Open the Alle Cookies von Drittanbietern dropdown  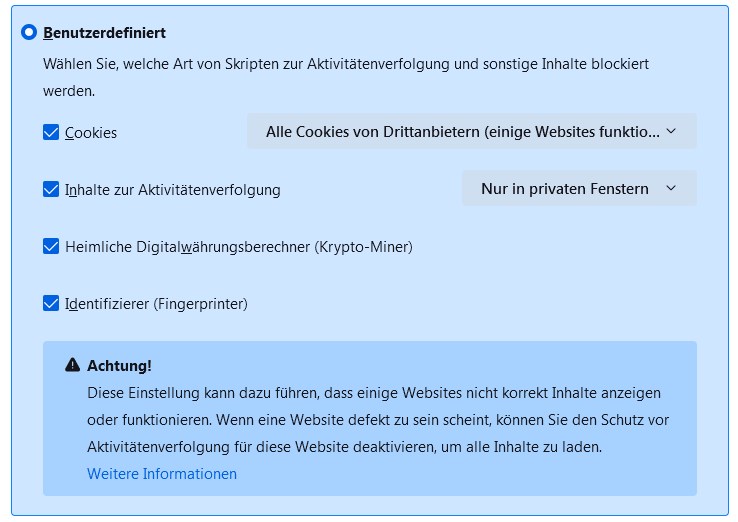tap(462, 131)
